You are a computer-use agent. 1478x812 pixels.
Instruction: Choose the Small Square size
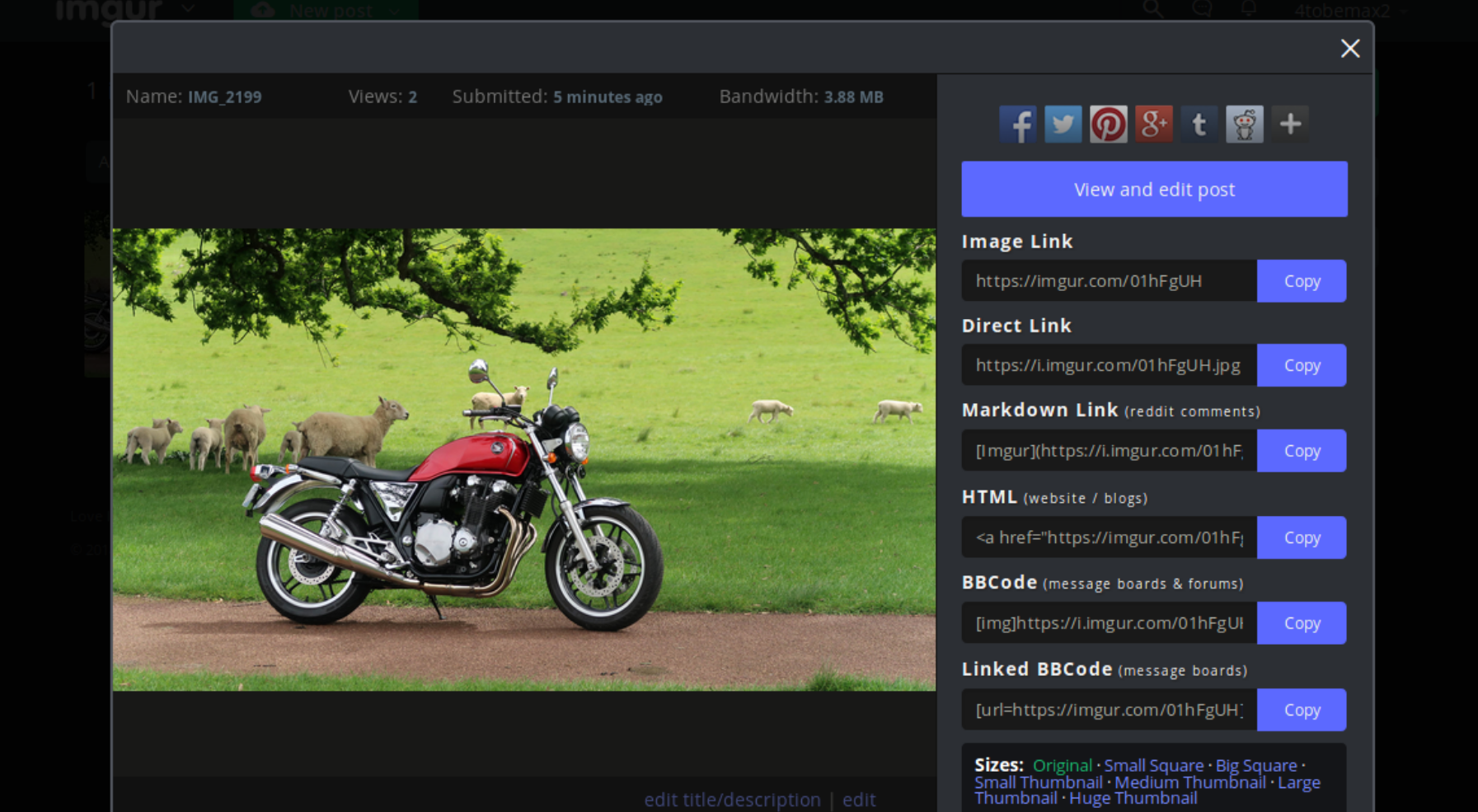[1154, 766]
